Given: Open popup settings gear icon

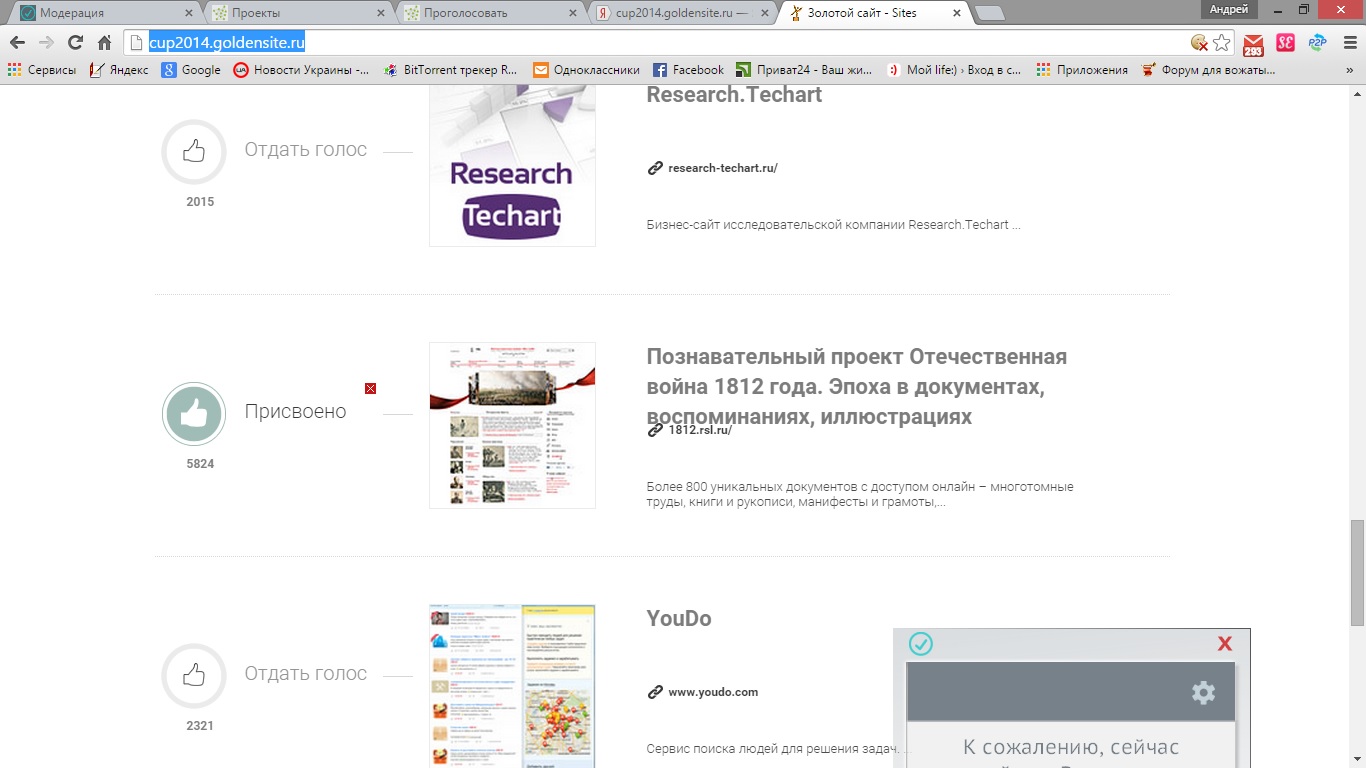Looking at the screenshot, I should pos(1203,692).
